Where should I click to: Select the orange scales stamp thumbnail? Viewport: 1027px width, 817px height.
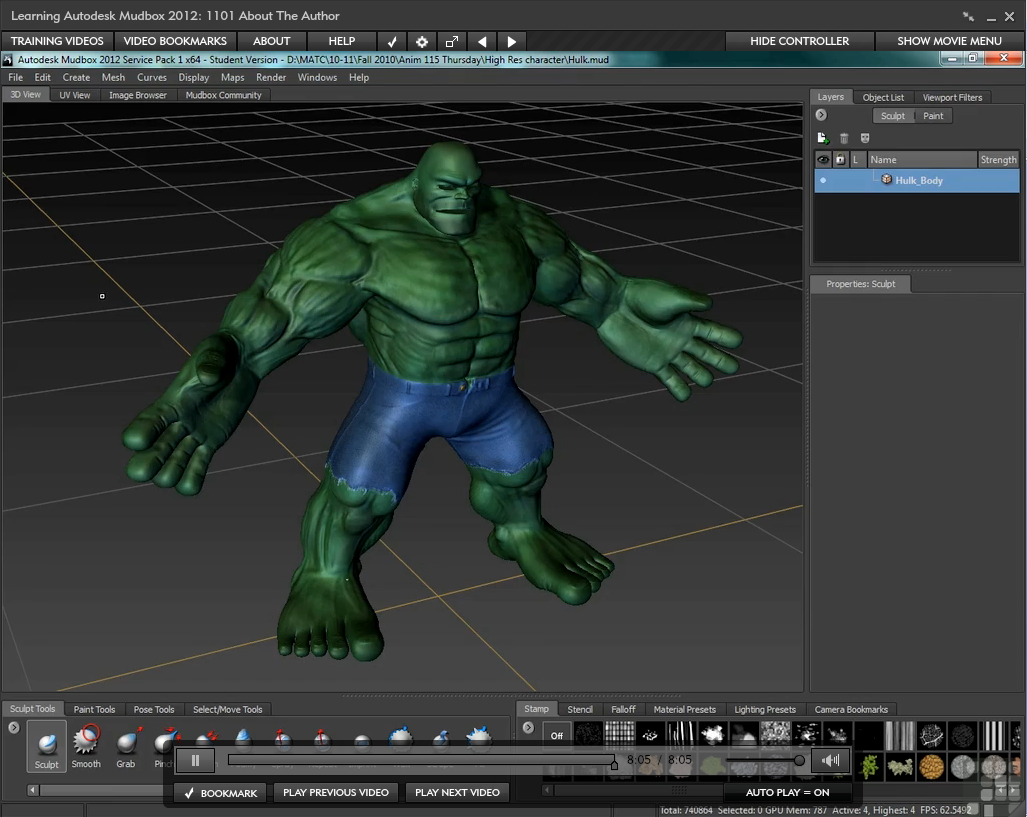click(x=931, y=766)
